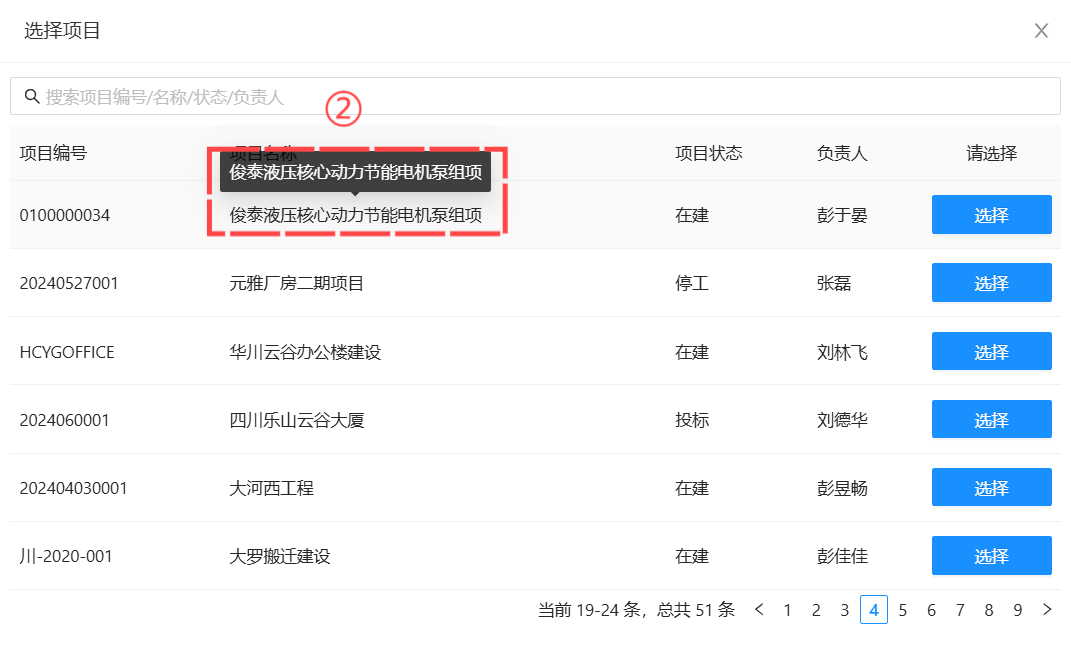Open page 2 of results
1071x654 pixels.
coord(816,610)
